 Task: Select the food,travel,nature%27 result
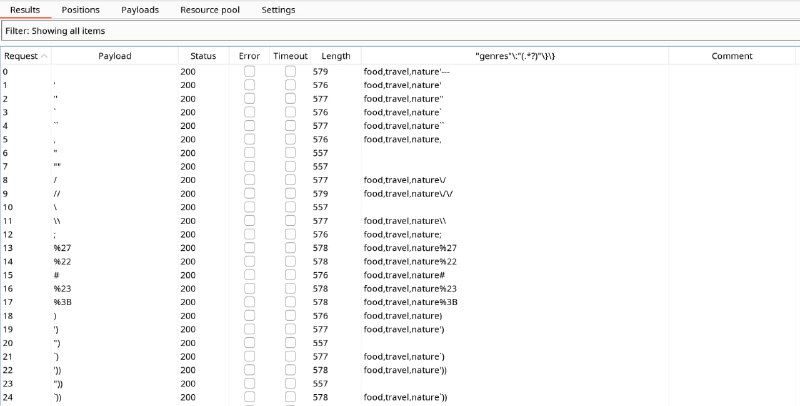(x=410, y=248)
